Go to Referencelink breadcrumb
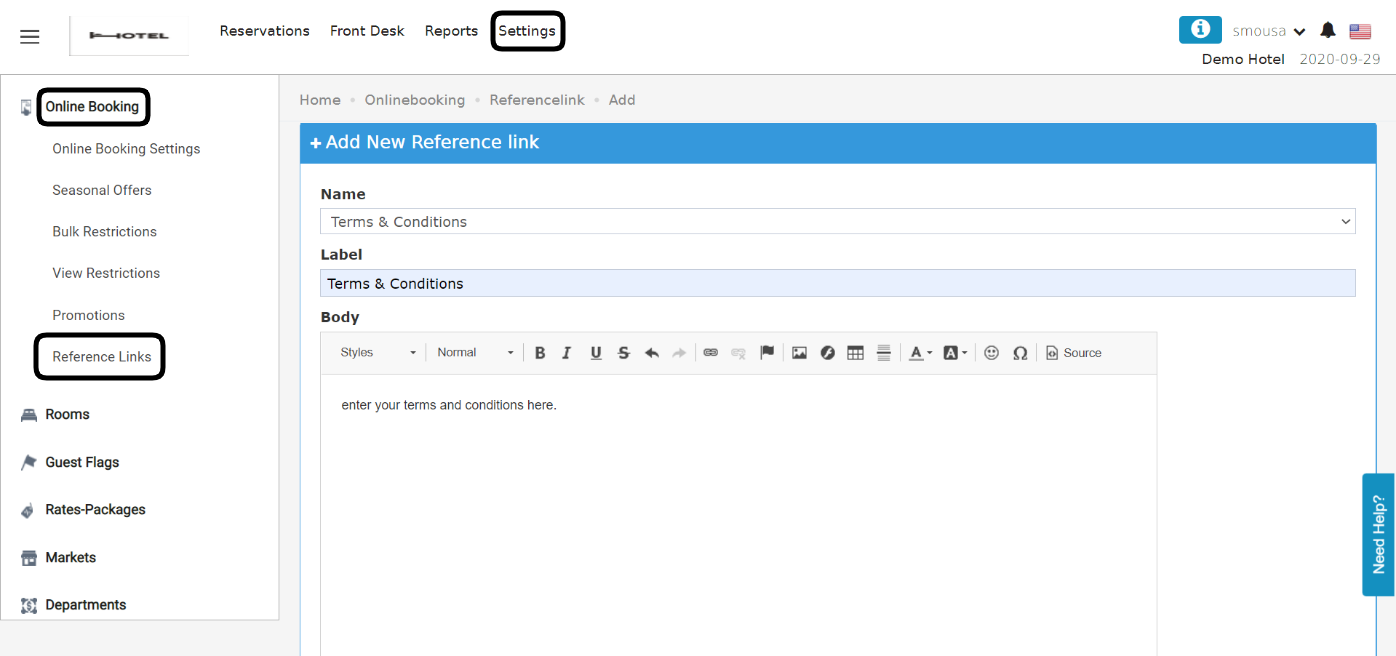Image resolution: width=1396 pixels, height=656 pixels. point(537,100)
